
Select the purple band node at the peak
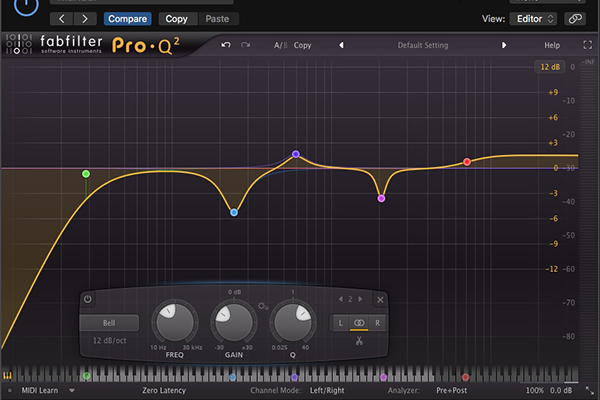296,154
